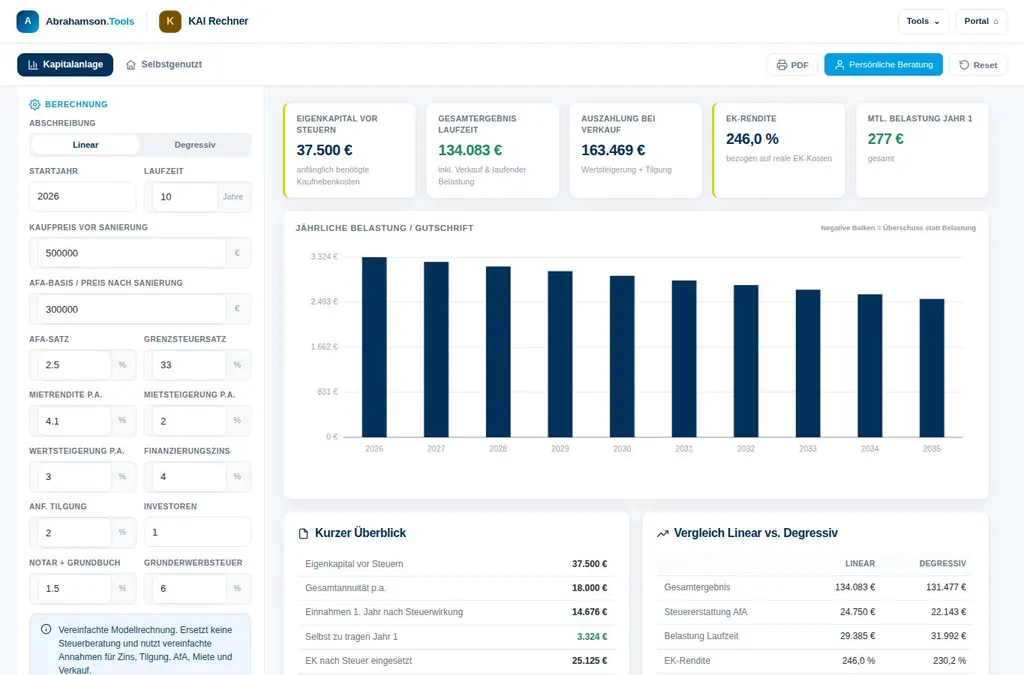Image resolution: width=1024 pixels, height=675 pixels.
Task: Click the Persönliche Beratung button
Action: (883, 65)
